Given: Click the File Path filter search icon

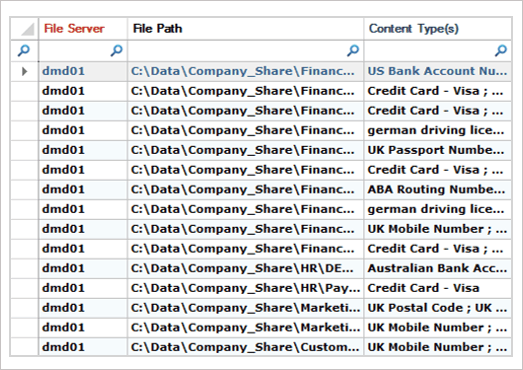Looking at the screenshot, I should pos(353,51).
